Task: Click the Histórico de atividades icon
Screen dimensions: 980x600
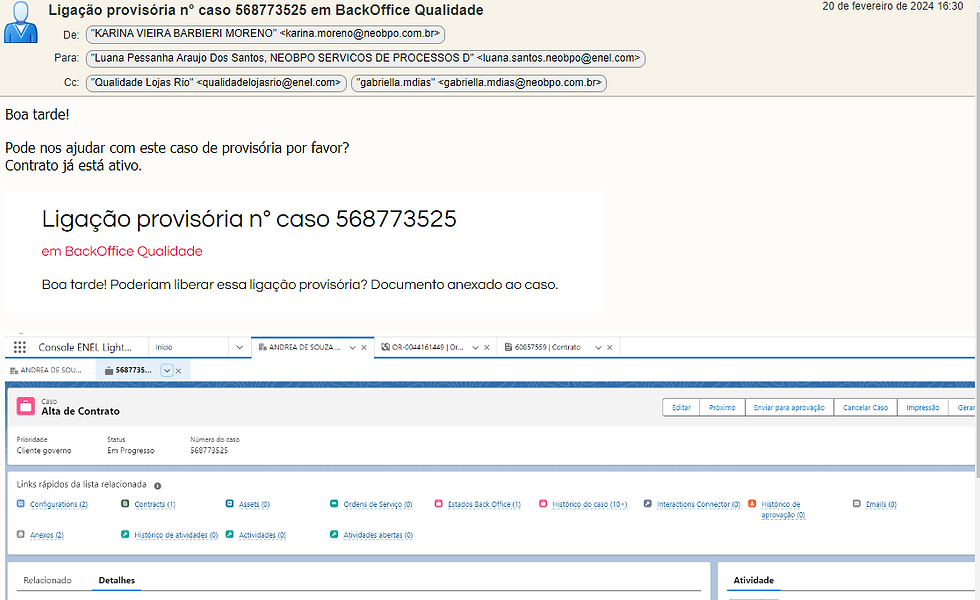Action: point(125,534)
